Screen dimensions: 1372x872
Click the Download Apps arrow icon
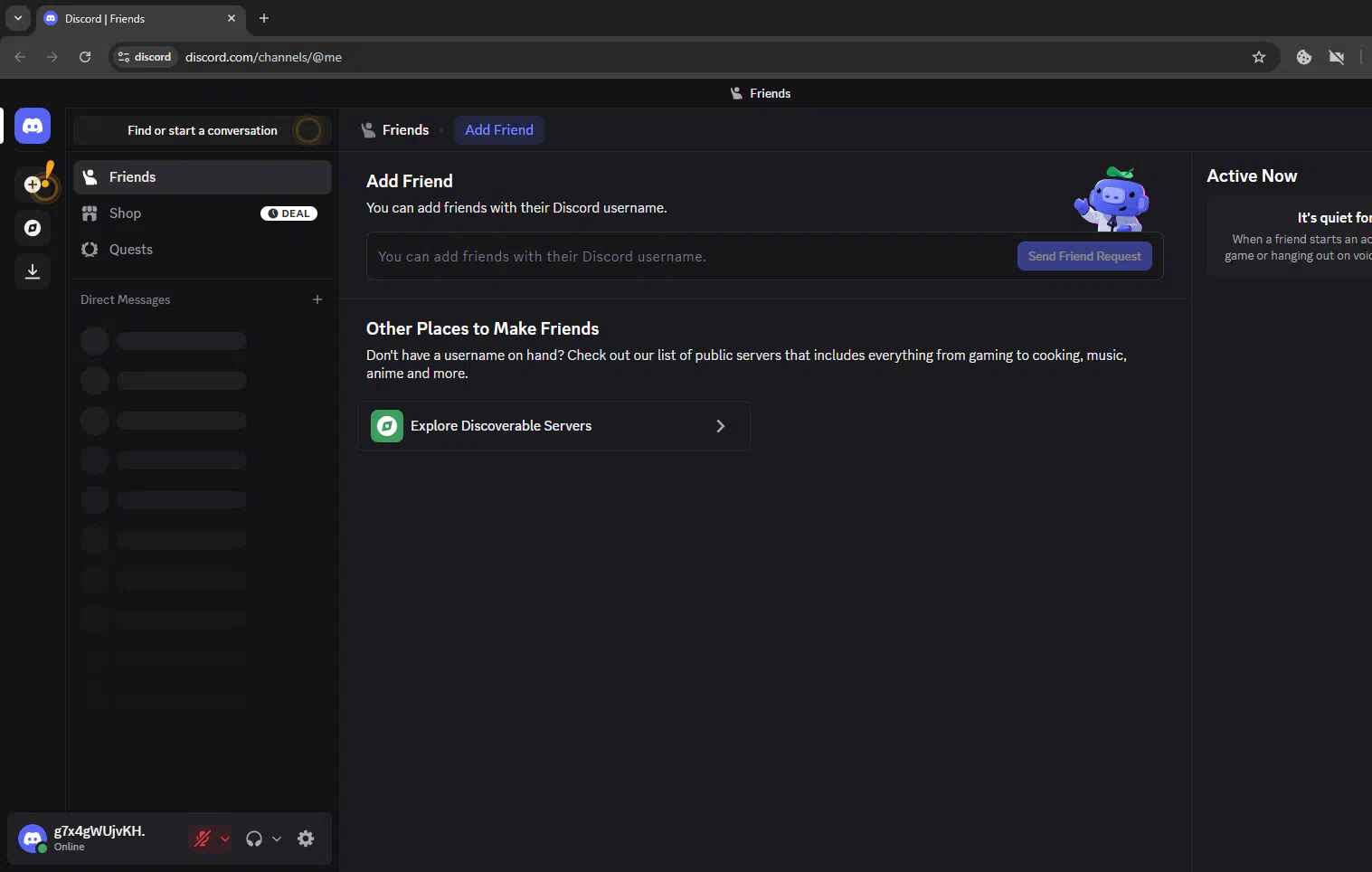point(33,271)
